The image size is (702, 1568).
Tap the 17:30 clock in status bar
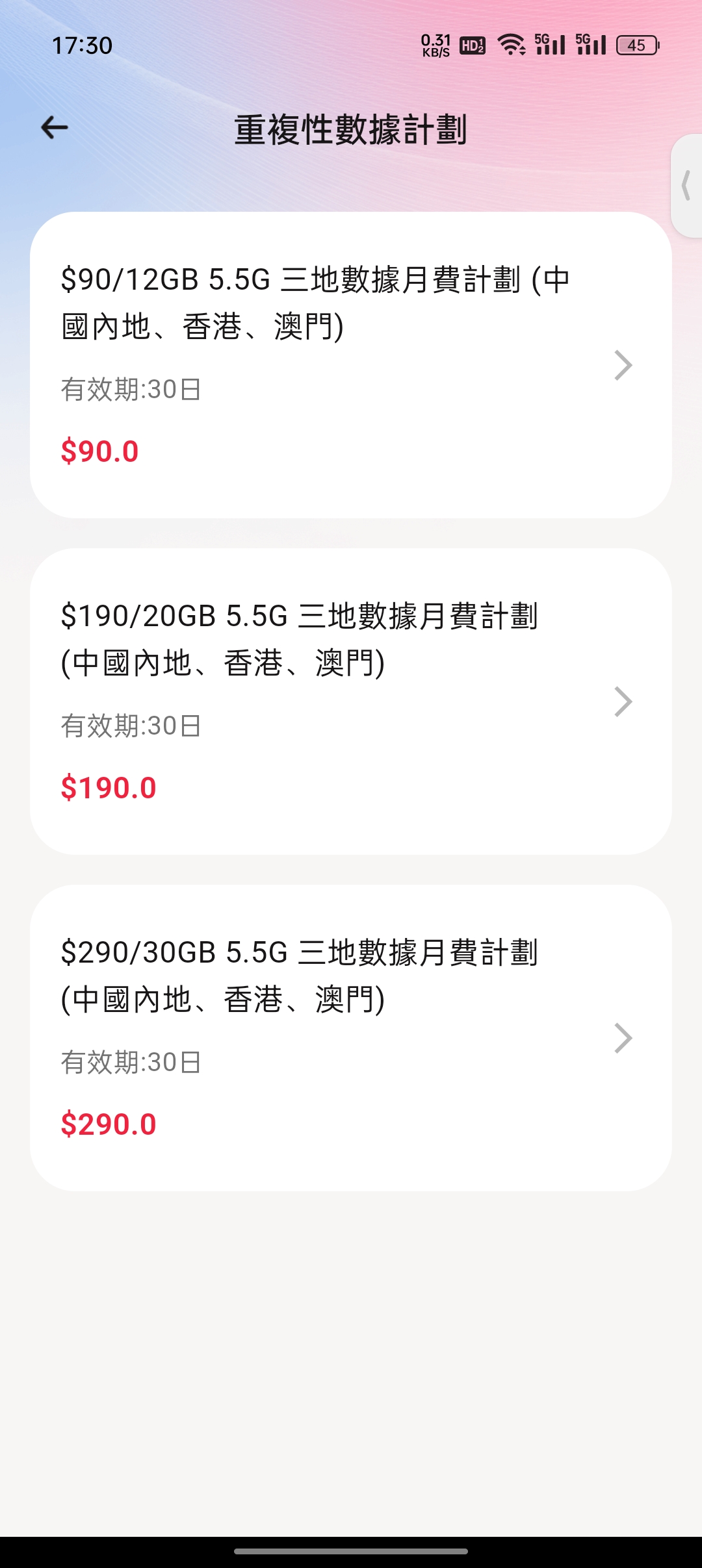point(82,45)
